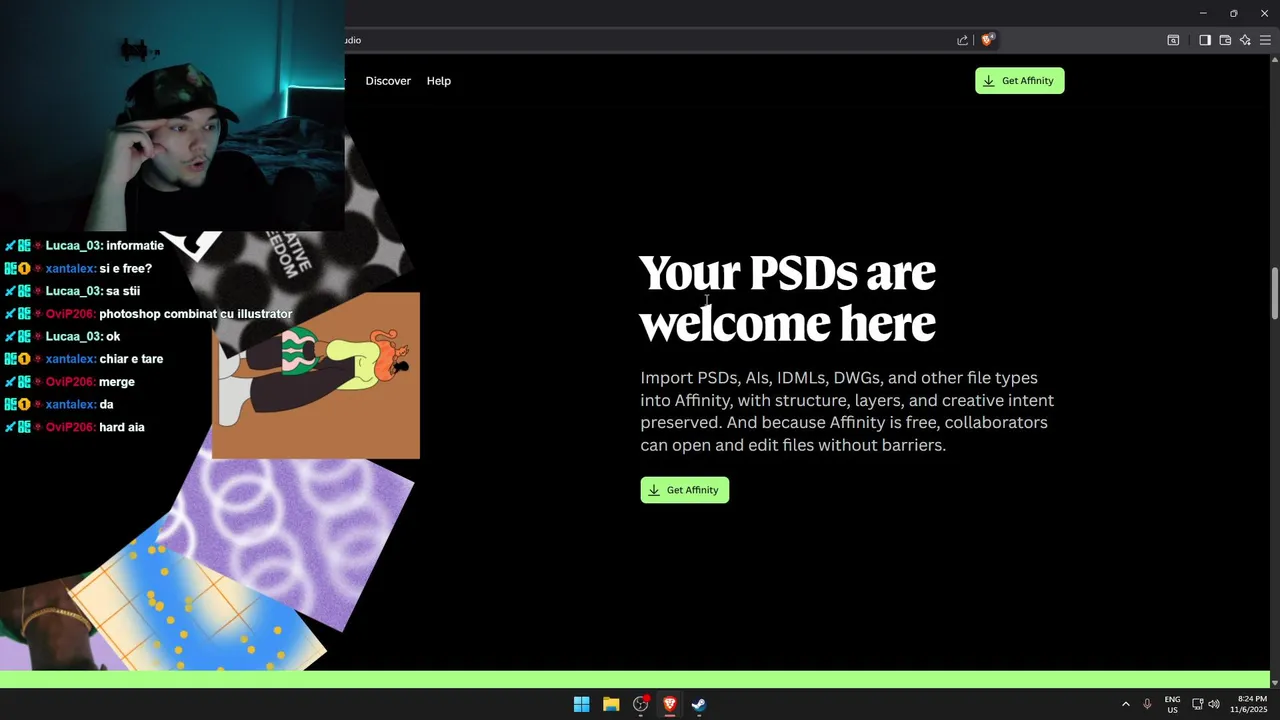Open the clock showing 8:24 PM
The image size is (1280, 720).
tap(1251, 704)
